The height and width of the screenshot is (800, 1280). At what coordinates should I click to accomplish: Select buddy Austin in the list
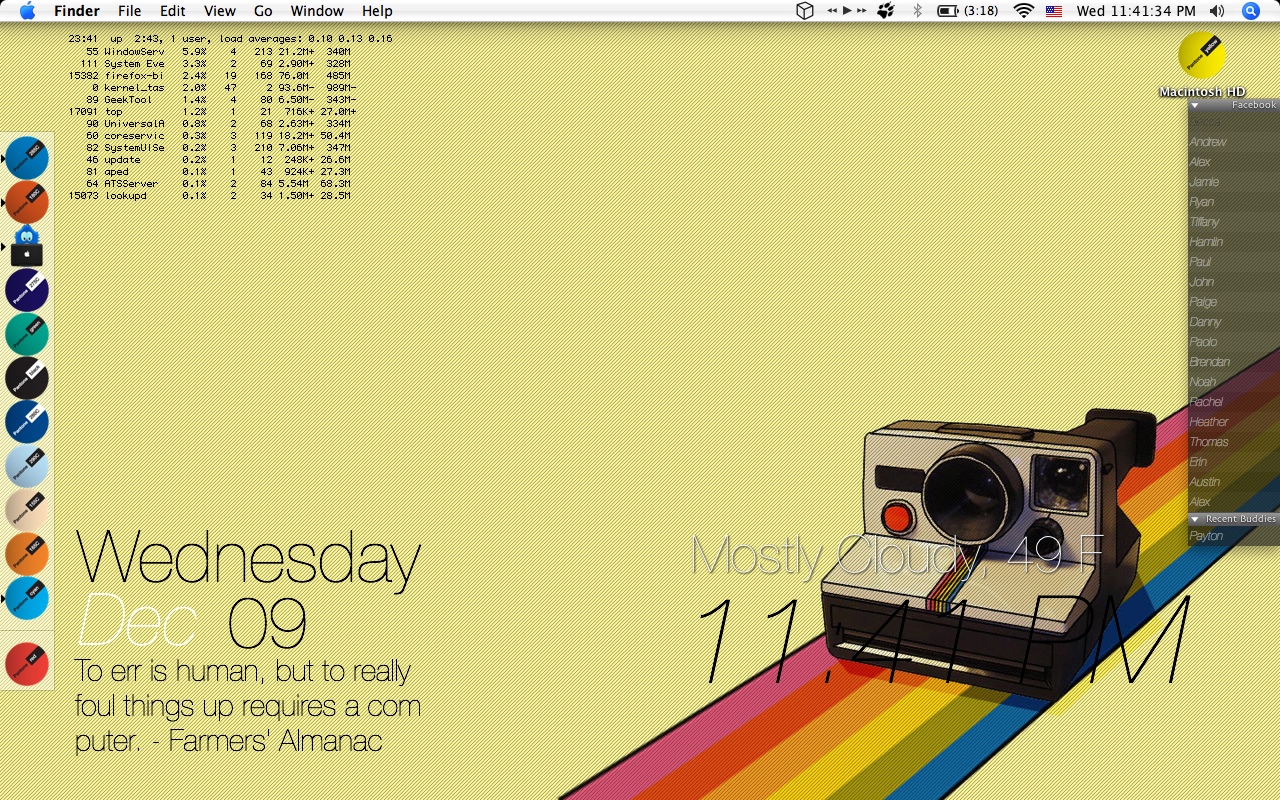click(1234, 482)
